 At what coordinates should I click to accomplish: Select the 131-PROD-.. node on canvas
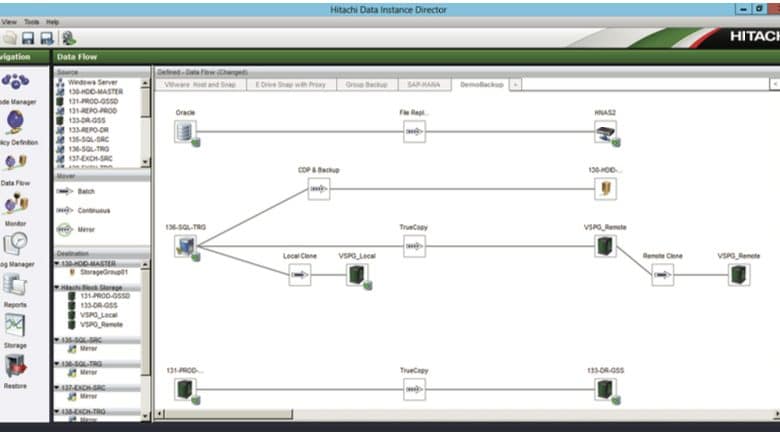click(186, 390)
